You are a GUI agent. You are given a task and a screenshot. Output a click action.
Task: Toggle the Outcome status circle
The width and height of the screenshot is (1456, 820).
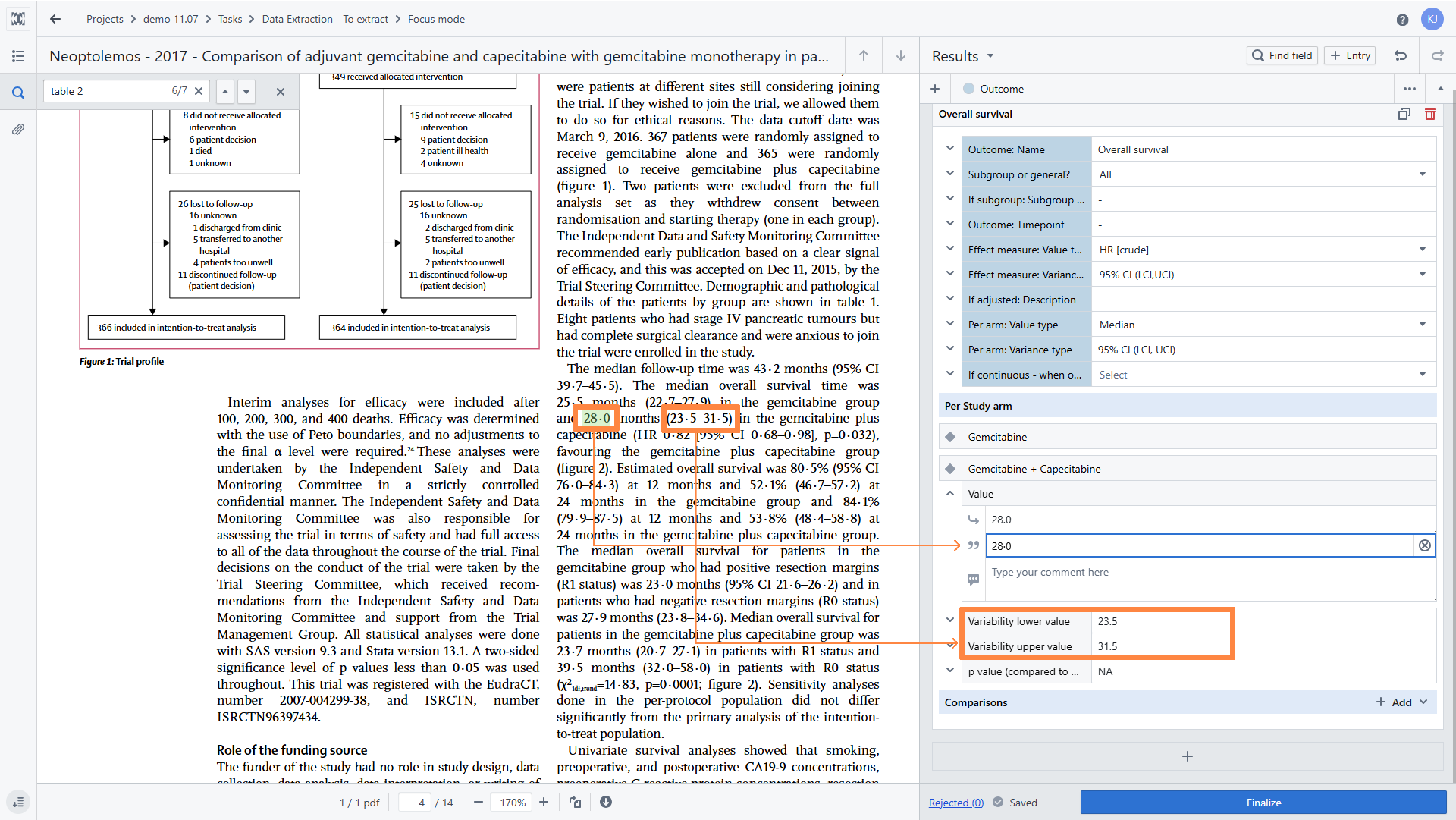pos(969,89)
